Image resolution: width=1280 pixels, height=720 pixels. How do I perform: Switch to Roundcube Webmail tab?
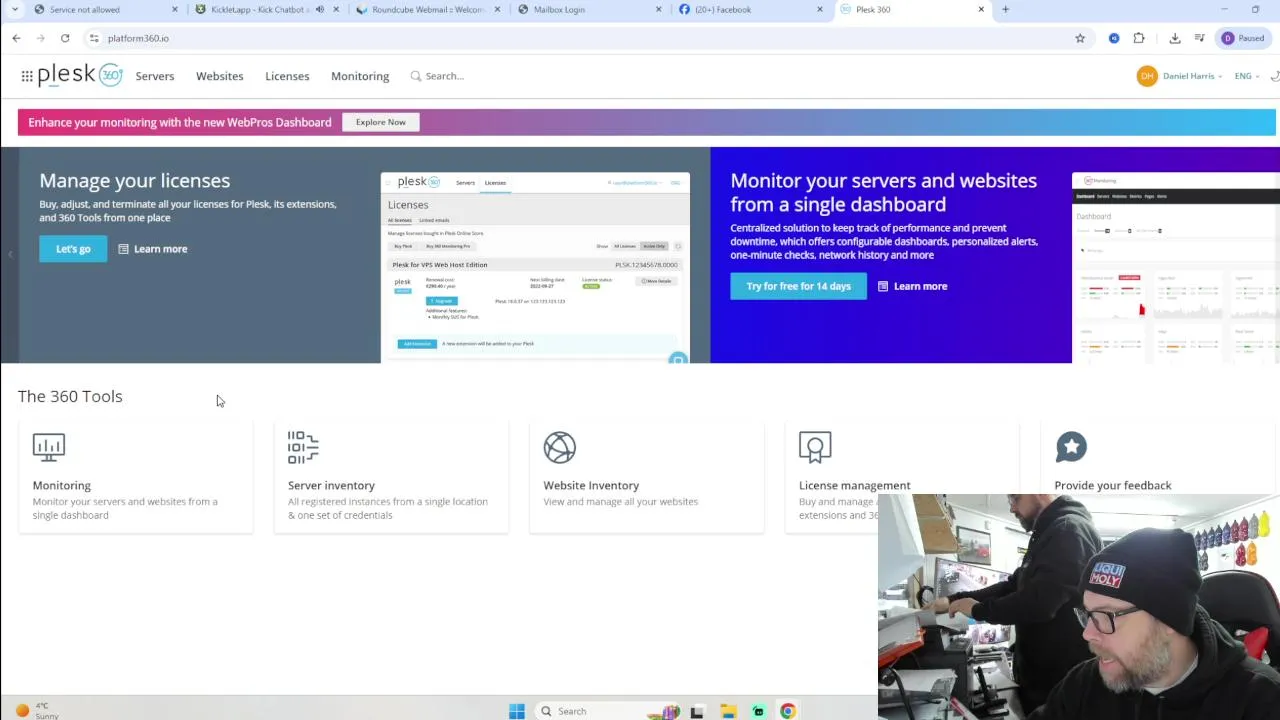coord(428,10)
